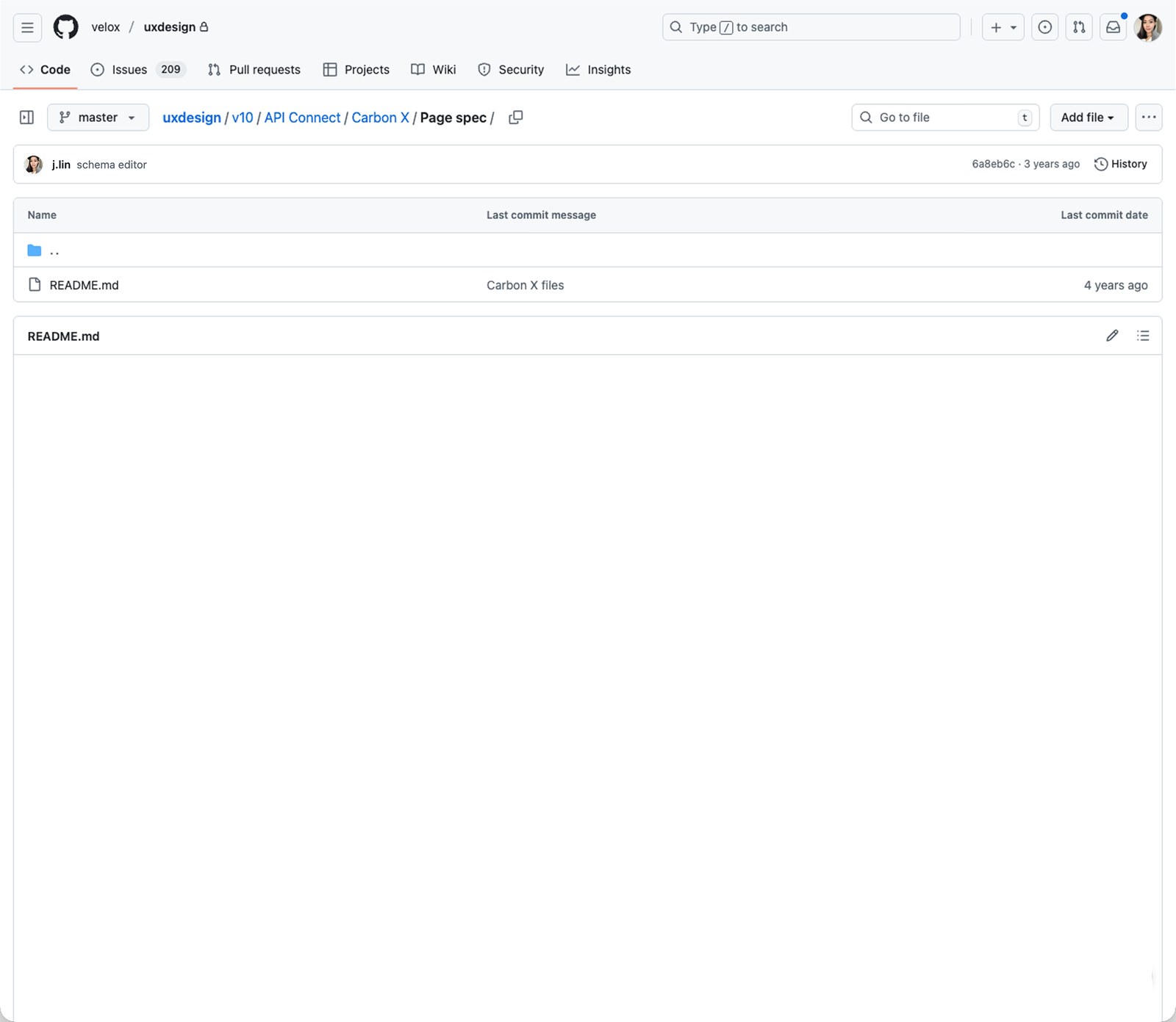
Task: Open the j.lin author link
Action: 61,165
